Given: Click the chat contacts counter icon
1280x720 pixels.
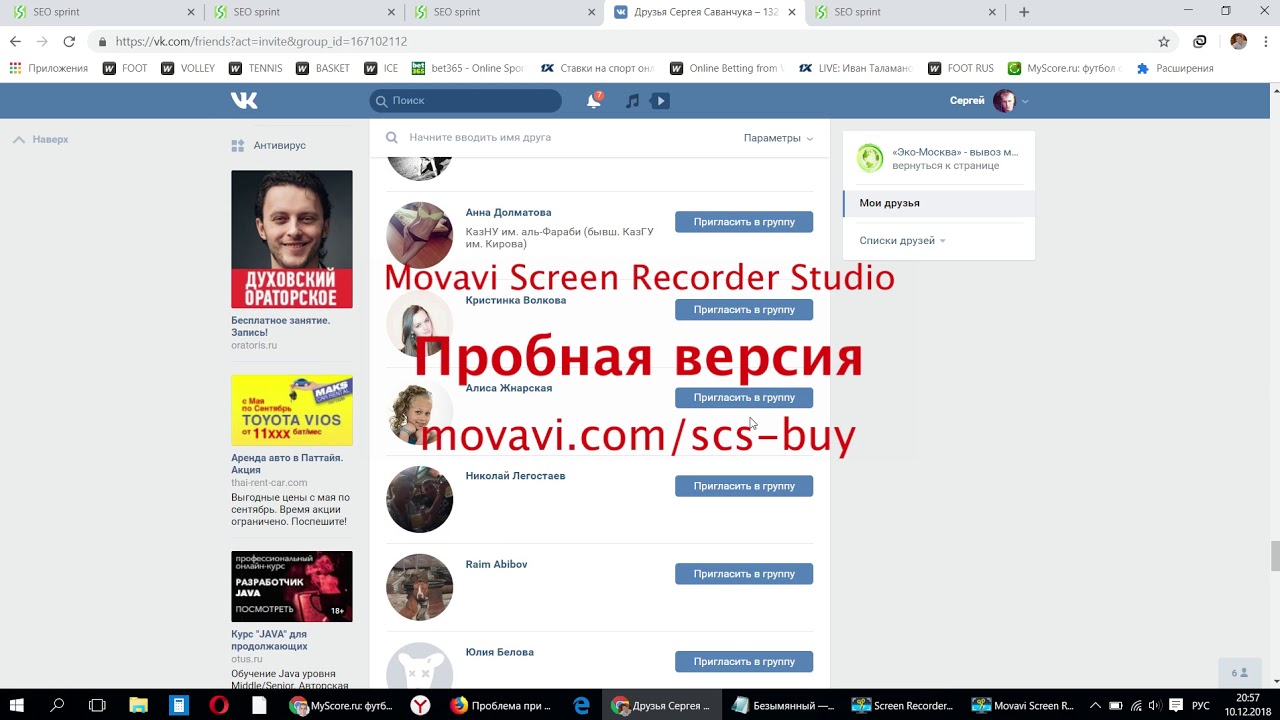Looking at the screenshot, I should pyautogui.click(x=1240, y=673).
